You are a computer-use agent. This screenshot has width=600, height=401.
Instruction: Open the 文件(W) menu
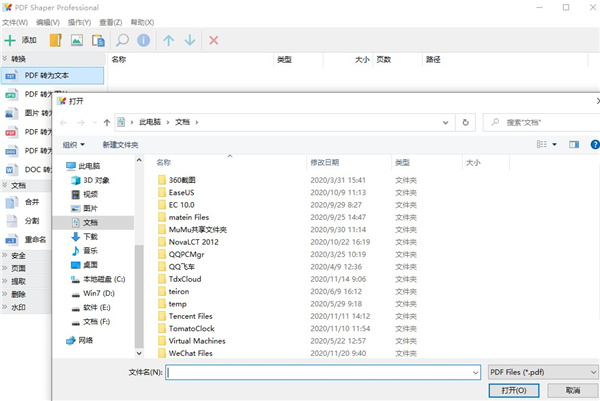[15, 23]
